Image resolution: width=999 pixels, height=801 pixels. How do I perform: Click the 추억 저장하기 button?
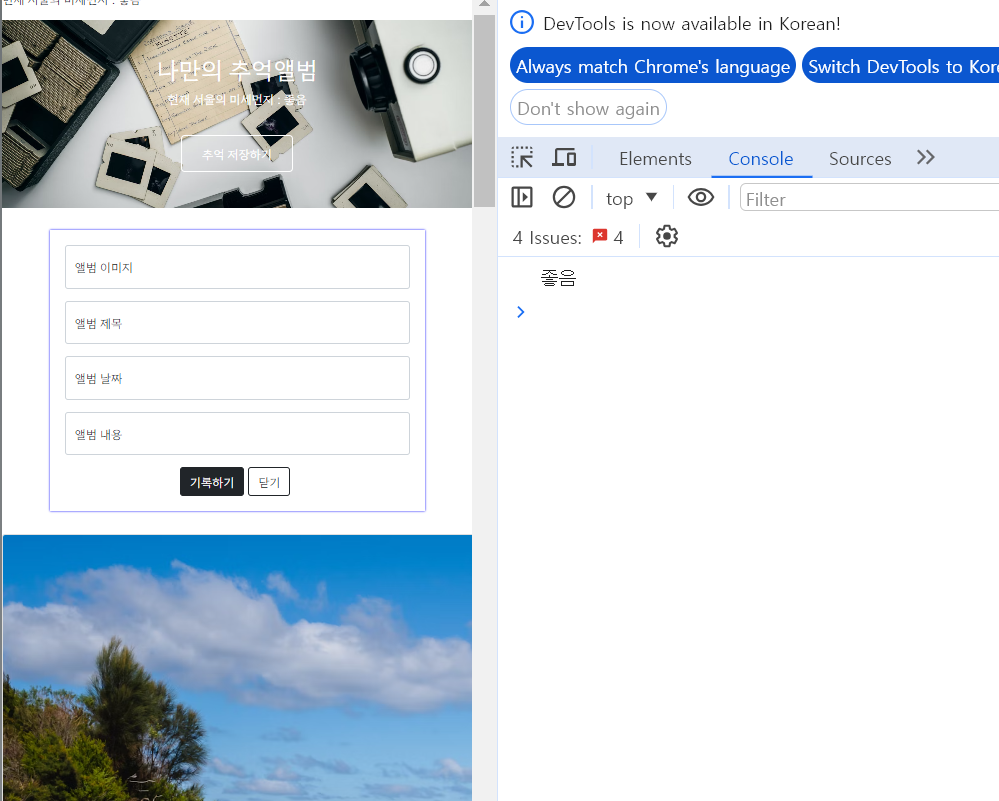[x=237, y=154]
